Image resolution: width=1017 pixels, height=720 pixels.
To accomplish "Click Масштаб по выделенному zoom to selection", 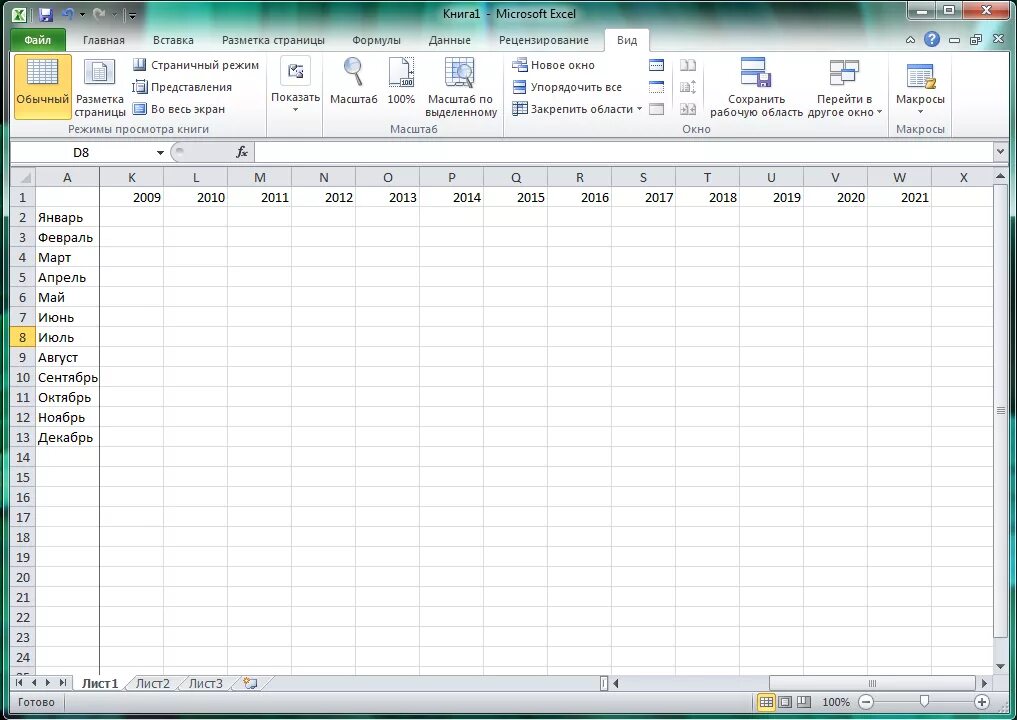I will tap(461, 87).
